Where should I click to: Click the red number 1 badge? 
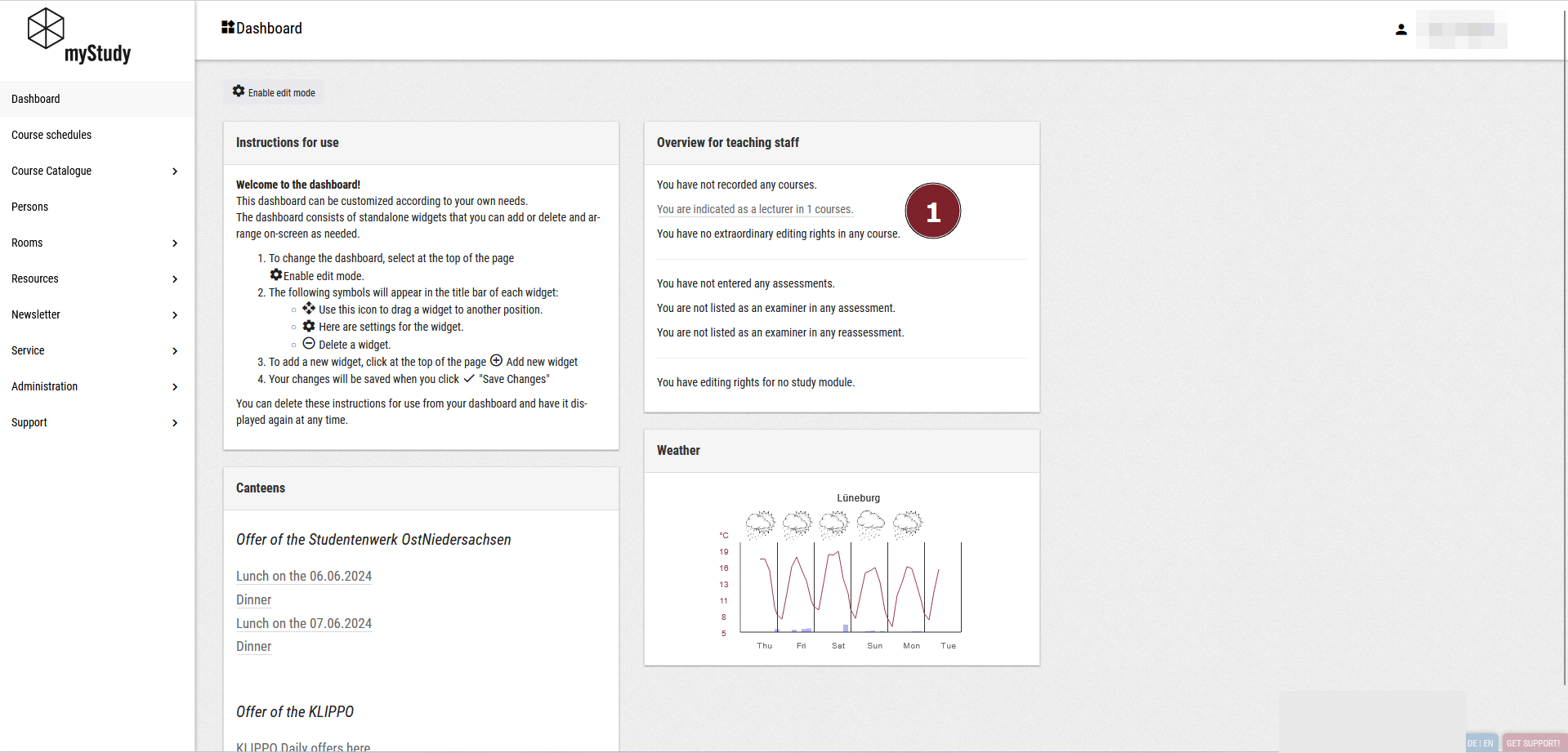point(932,212)
